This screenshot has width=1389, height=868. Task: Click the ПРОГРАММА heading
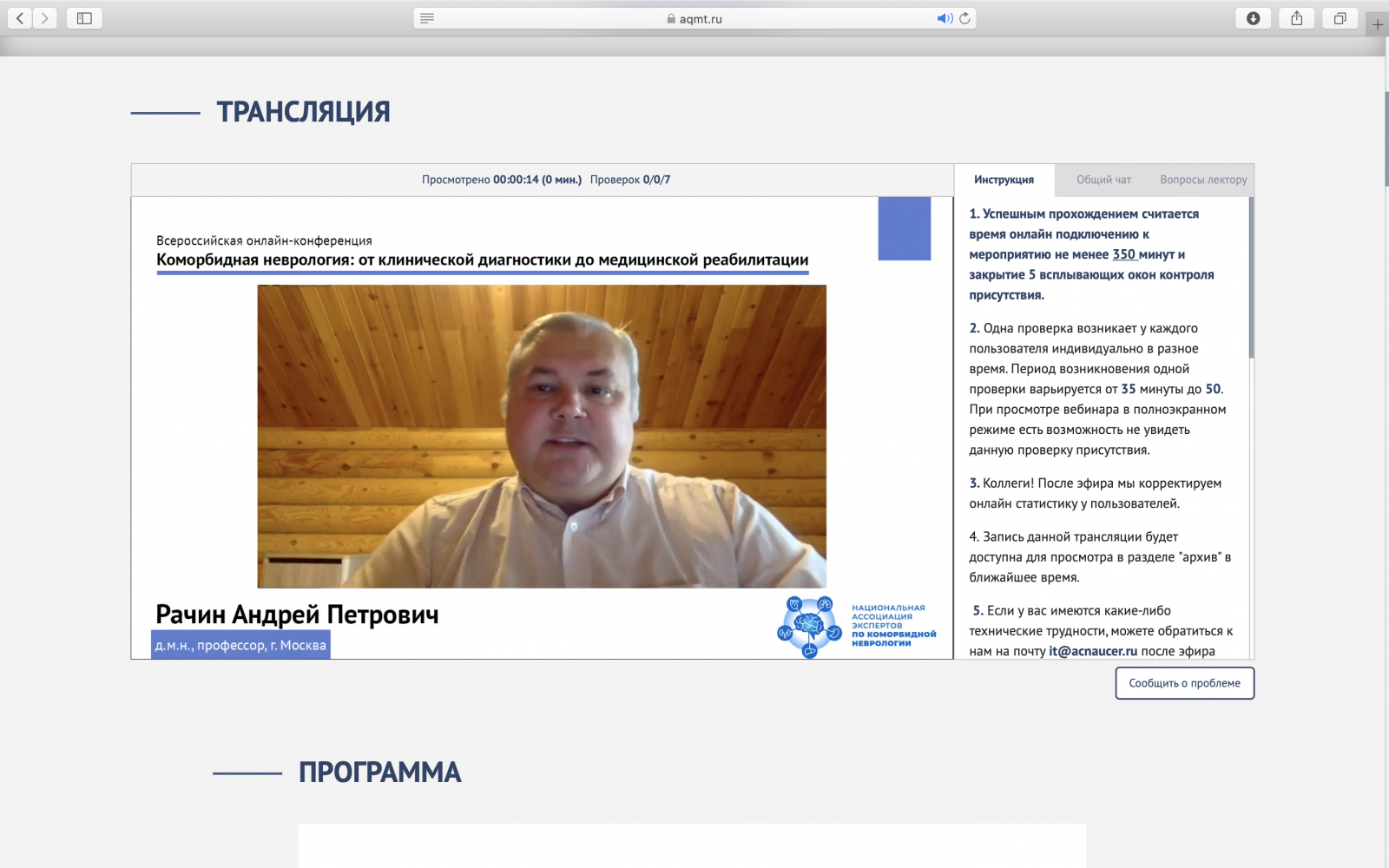click(379, 773)
